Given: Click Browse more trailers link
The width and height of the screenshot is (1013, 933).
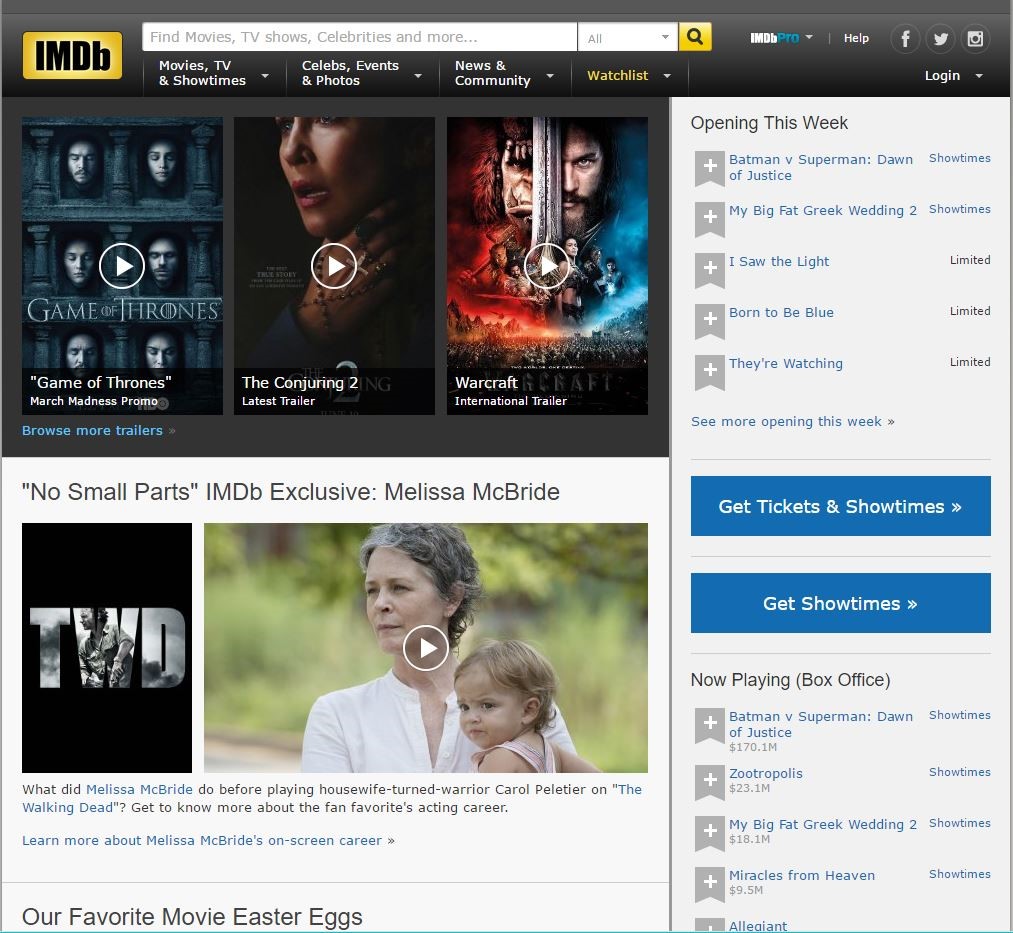Looking at the screenshot, I should click(x=92, y=430).
